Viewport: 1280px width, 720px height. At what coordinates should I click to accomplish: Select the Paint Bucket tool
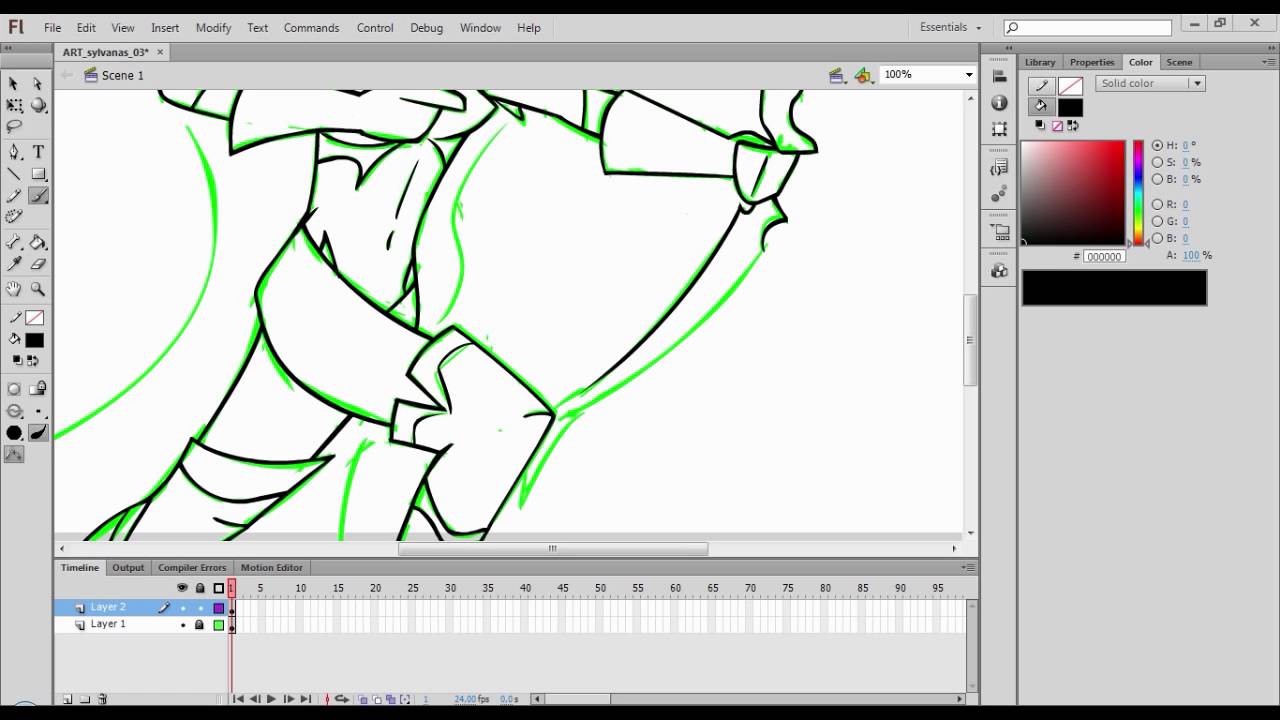tap(38, 242)
